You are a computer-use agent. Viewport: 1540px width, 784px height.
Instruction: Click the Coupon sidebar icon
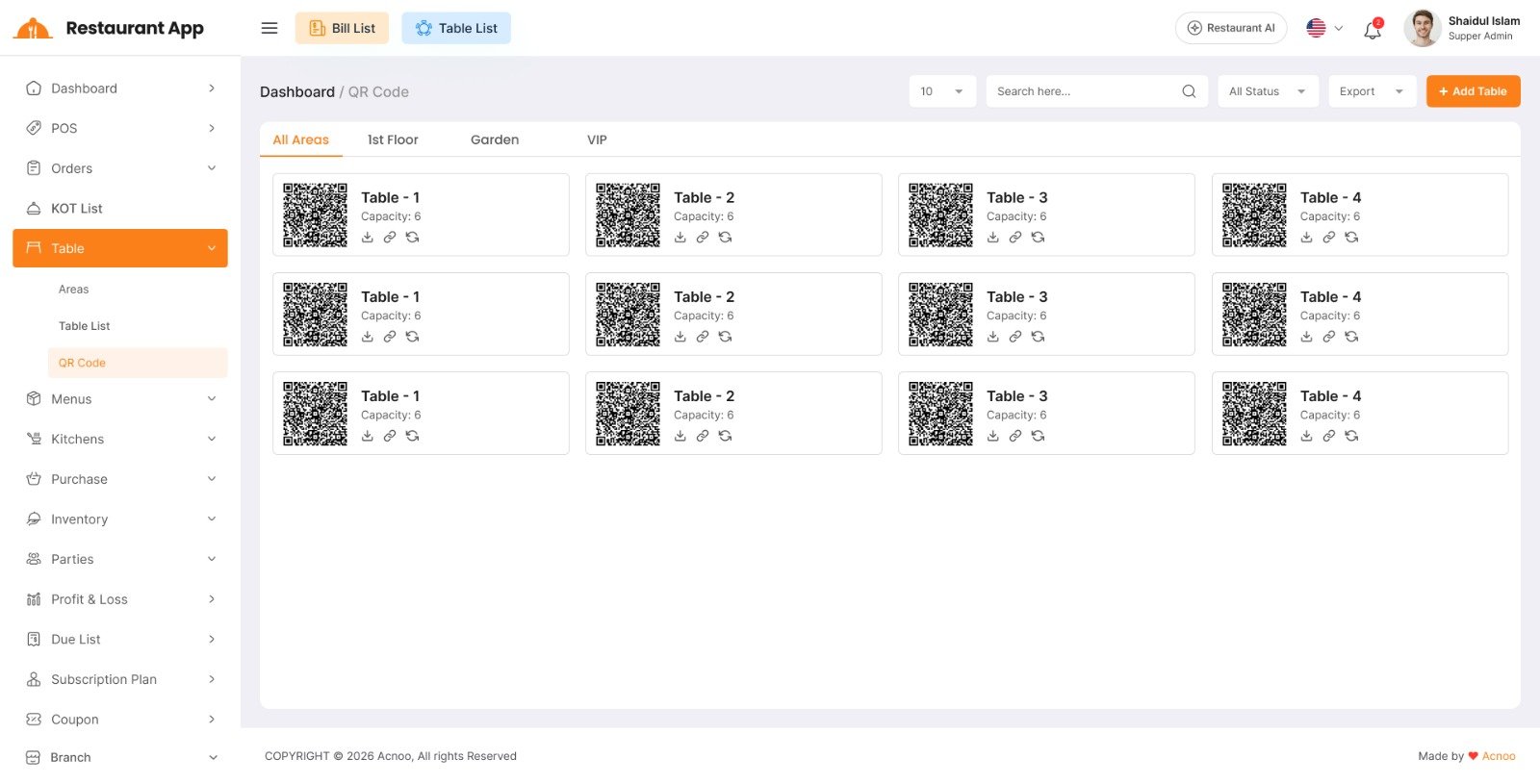point(34,720)
